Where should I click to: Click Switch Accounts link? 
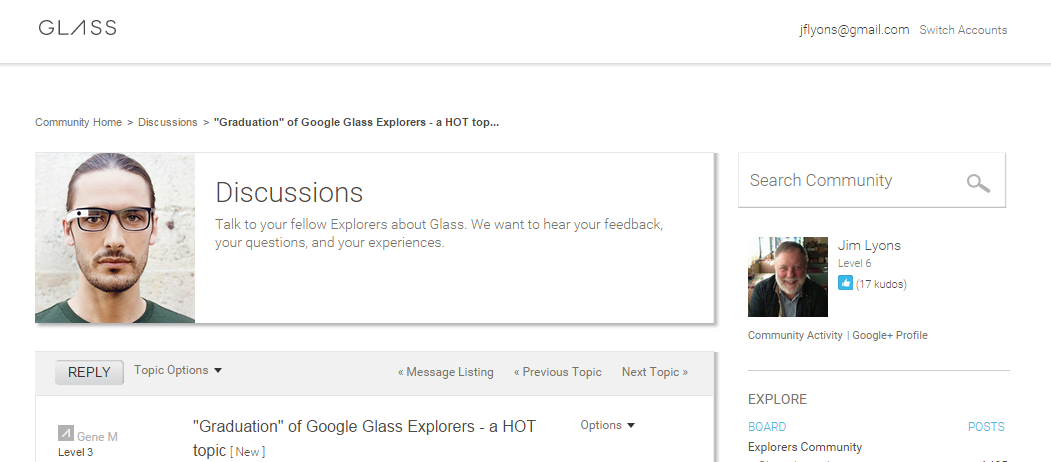click(963, 30)
